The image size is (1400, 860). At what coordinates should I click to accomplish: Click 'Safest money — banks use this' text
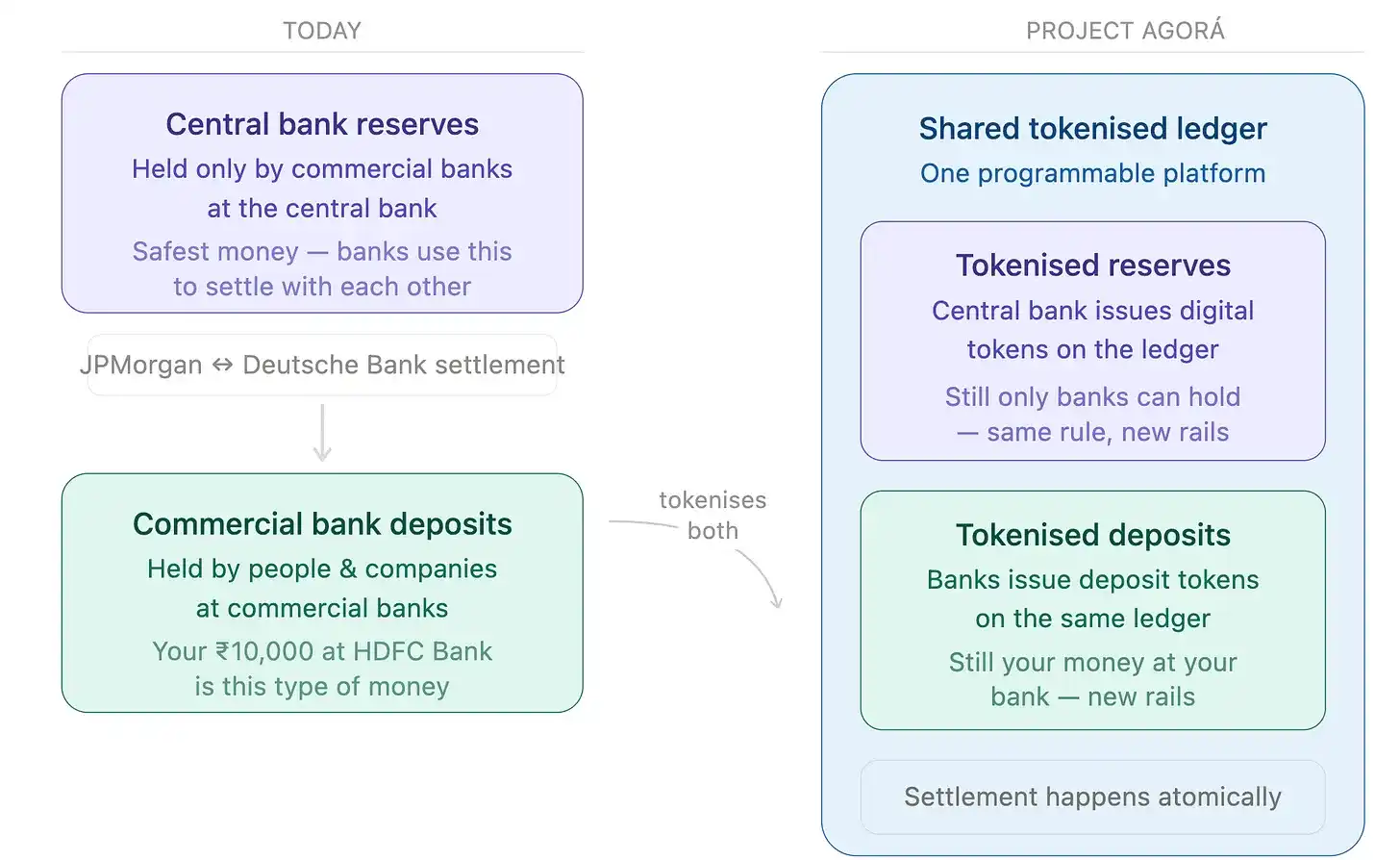322,251
